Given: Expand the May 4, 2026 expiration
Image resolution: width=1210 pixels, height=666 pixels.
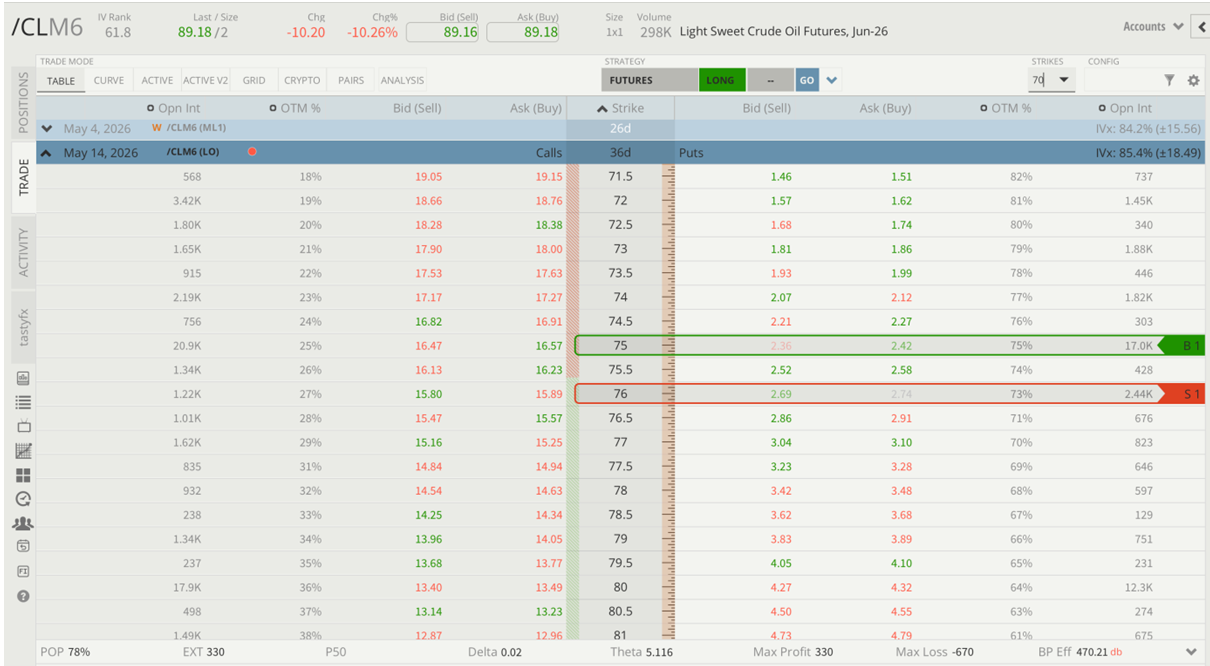Looking at the screenshot, I should point(47,128).
